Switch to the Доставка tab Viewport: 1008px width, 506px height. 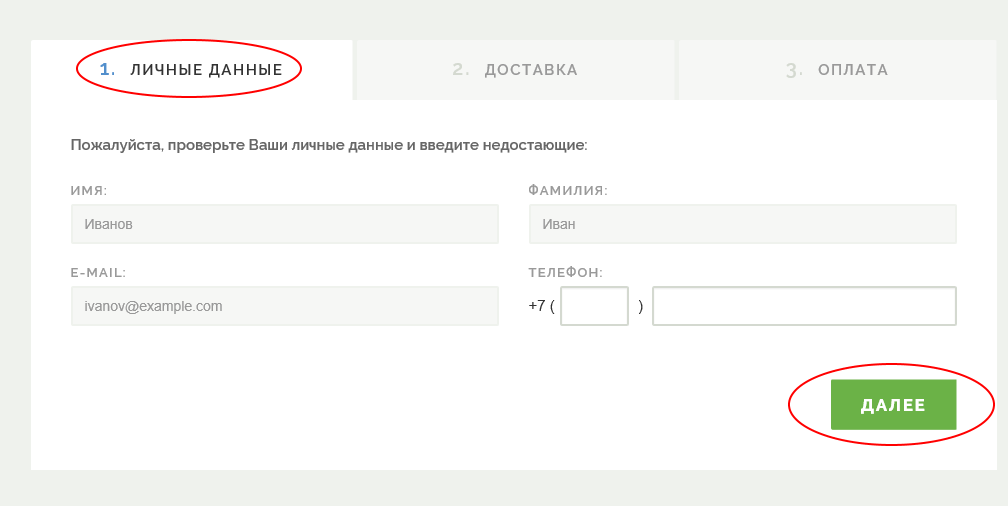tap(516, 69)
